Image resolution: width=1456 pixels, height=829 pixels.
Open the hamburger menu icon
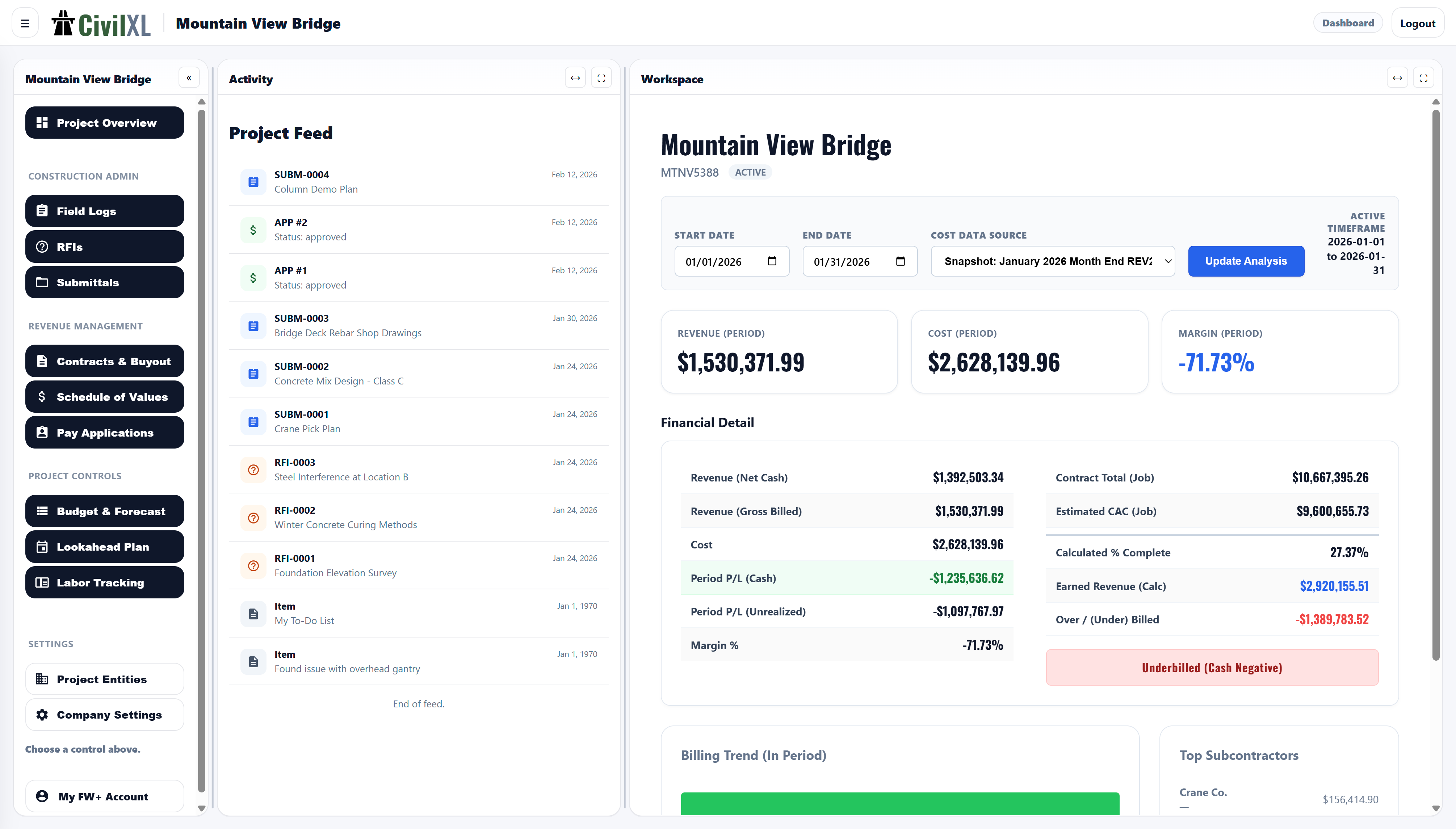coord(25,23)
